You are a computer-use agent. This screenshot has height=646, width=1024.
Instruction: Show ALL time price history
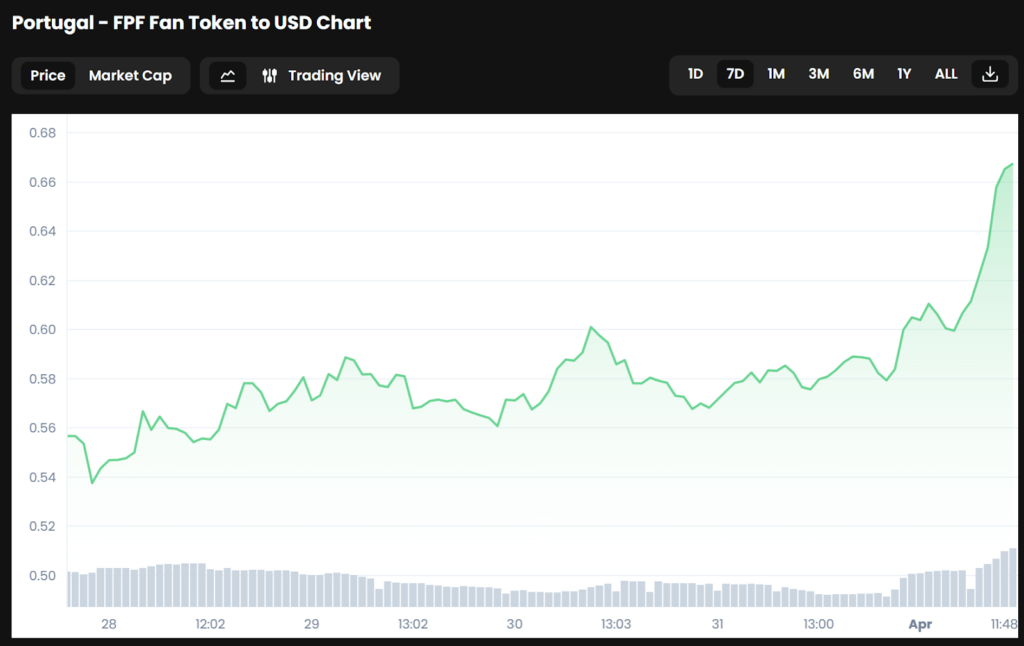(x=945, y=75)
